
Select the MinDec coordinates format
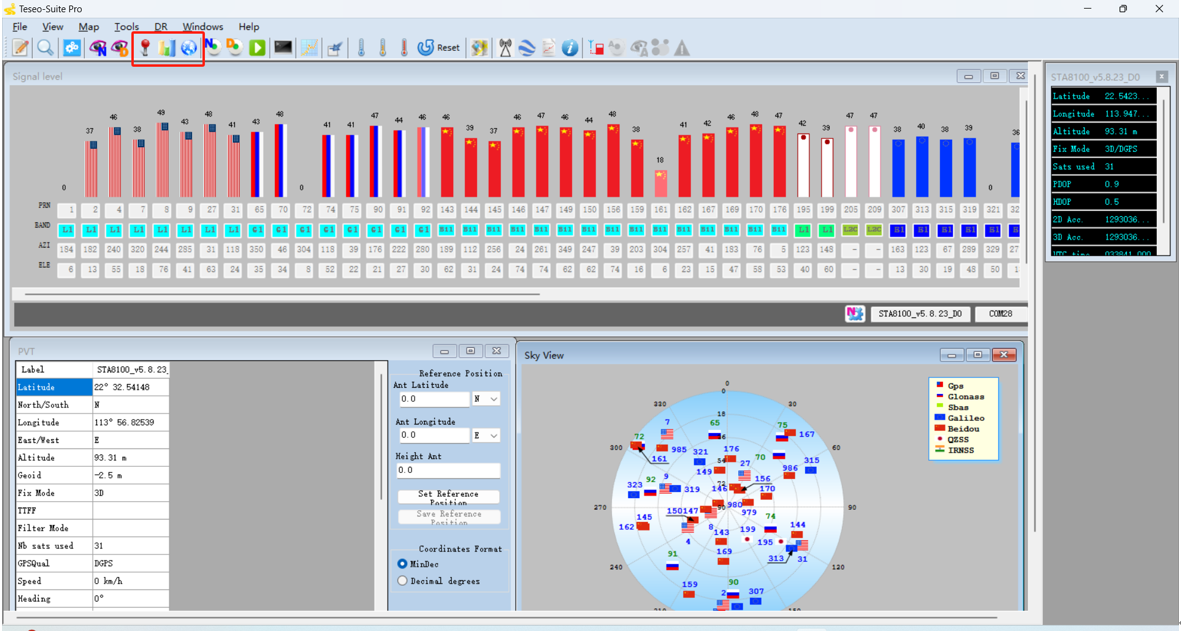point(403,564)
